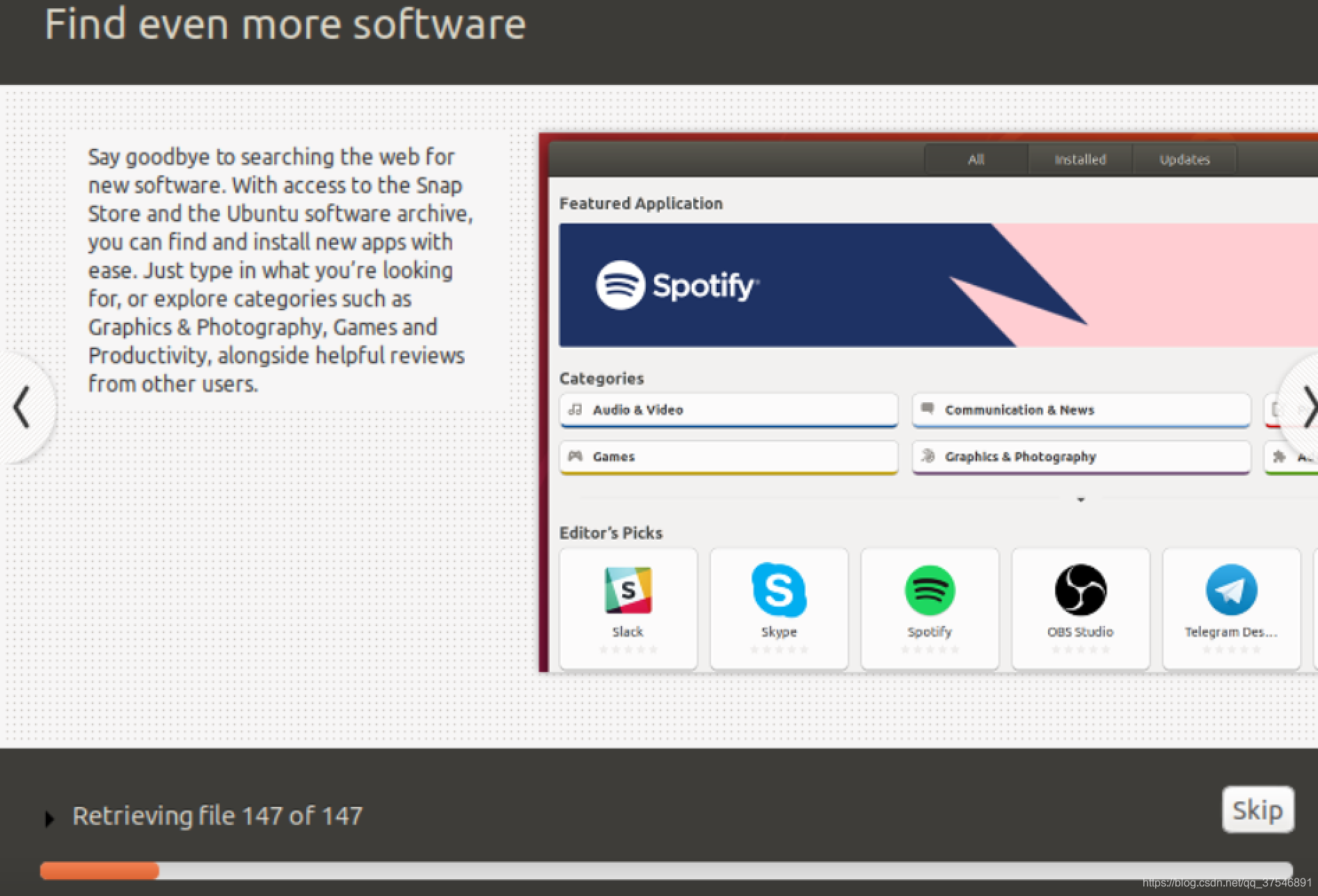Click the 'Categories' heading

[601, 378]
